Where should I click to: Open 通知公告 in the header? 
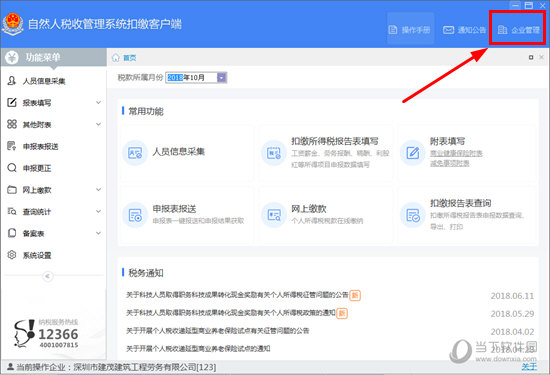tap(464, 30)
